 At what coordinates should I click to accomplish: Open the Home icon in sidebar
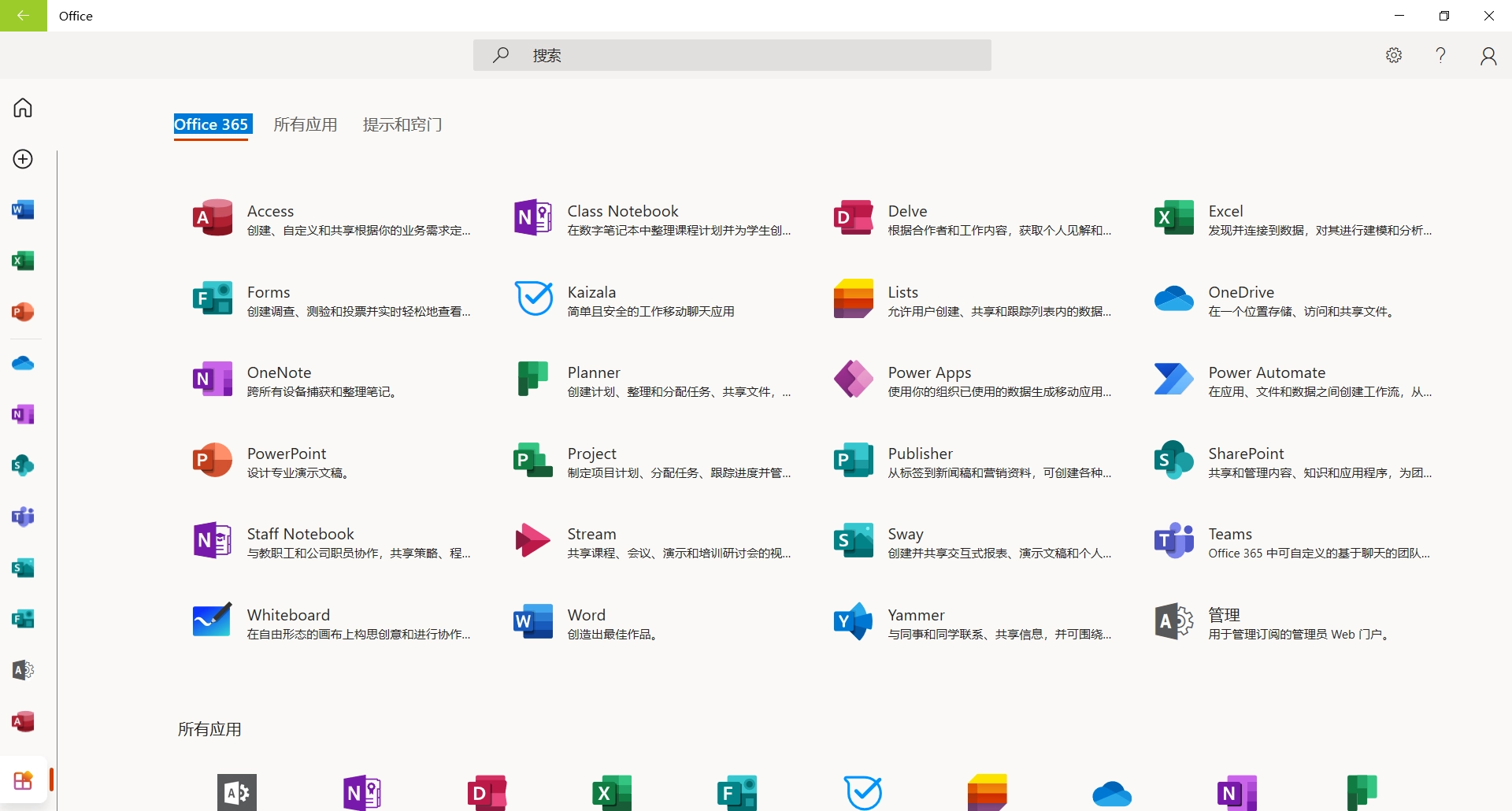click(23, 108)
